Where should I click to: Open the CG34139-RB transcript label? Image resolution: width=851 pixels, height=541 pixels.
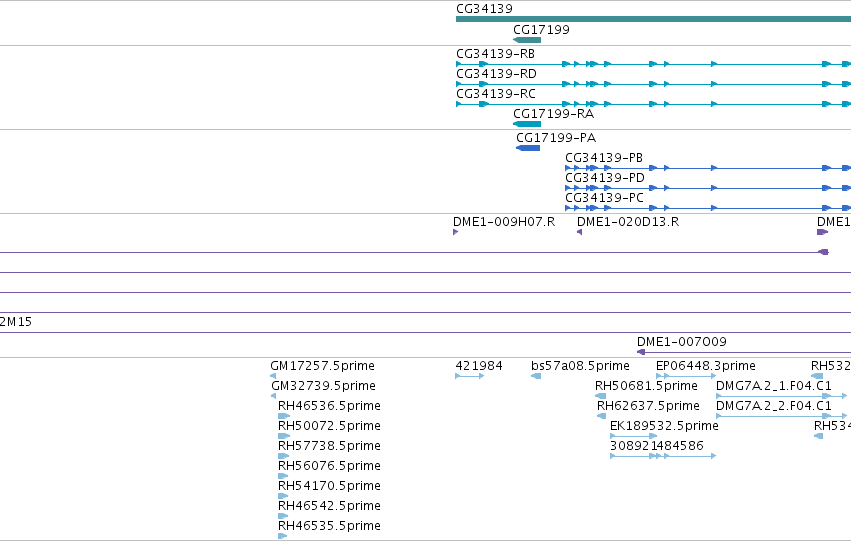point(496,54)
